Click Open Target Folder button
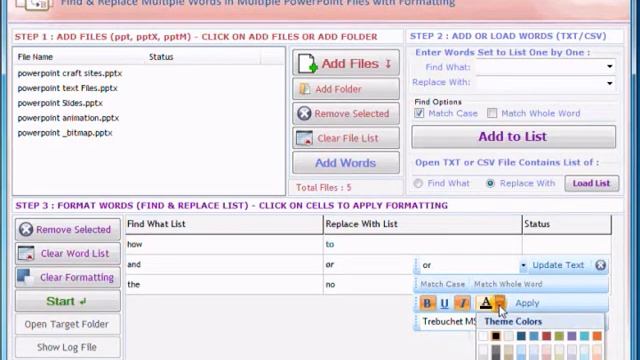 pos(68,324)
